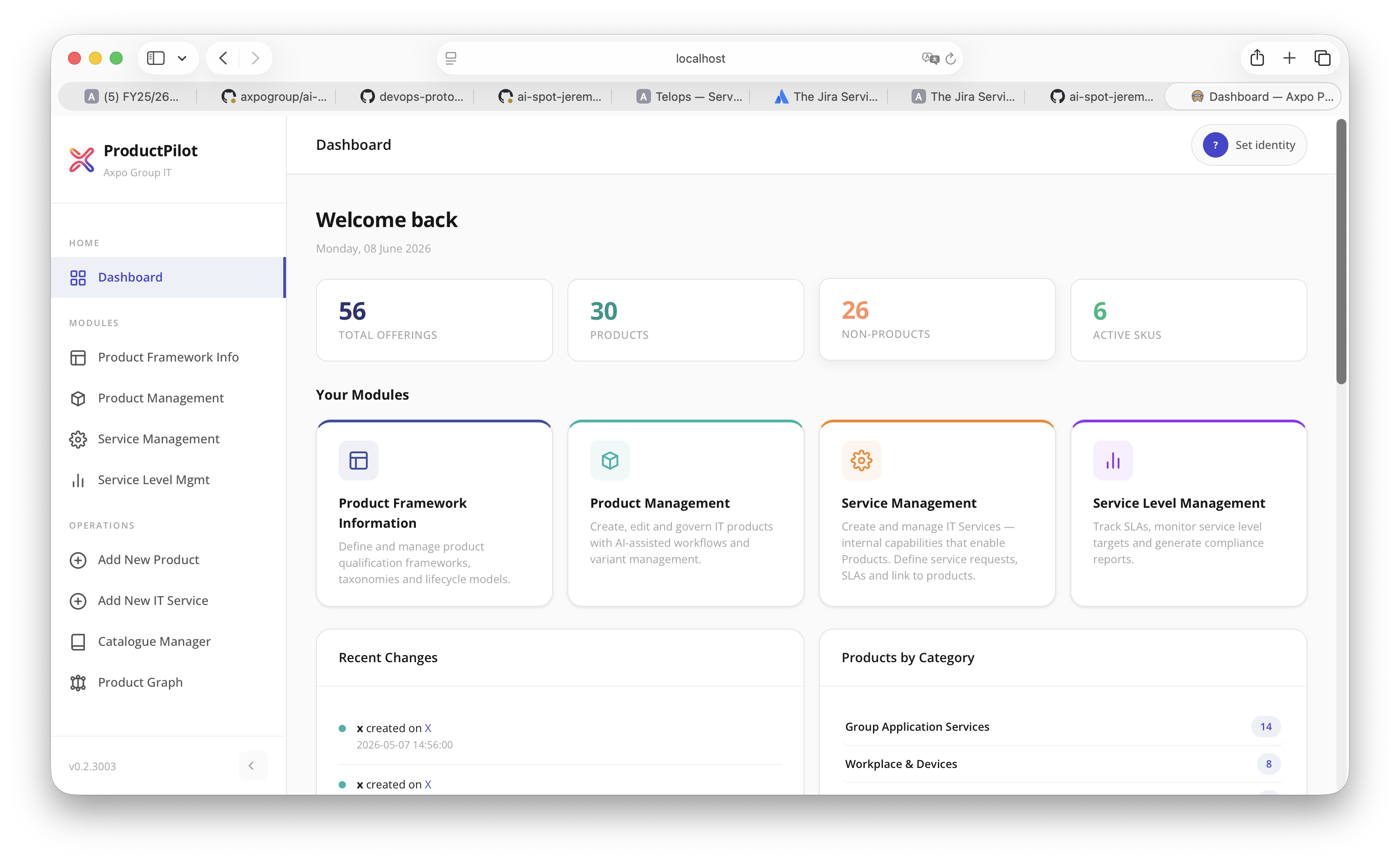Screen dimensions: 1400x862
Task: Click the Catalogue Manager book icon
Action: point(78,642)
